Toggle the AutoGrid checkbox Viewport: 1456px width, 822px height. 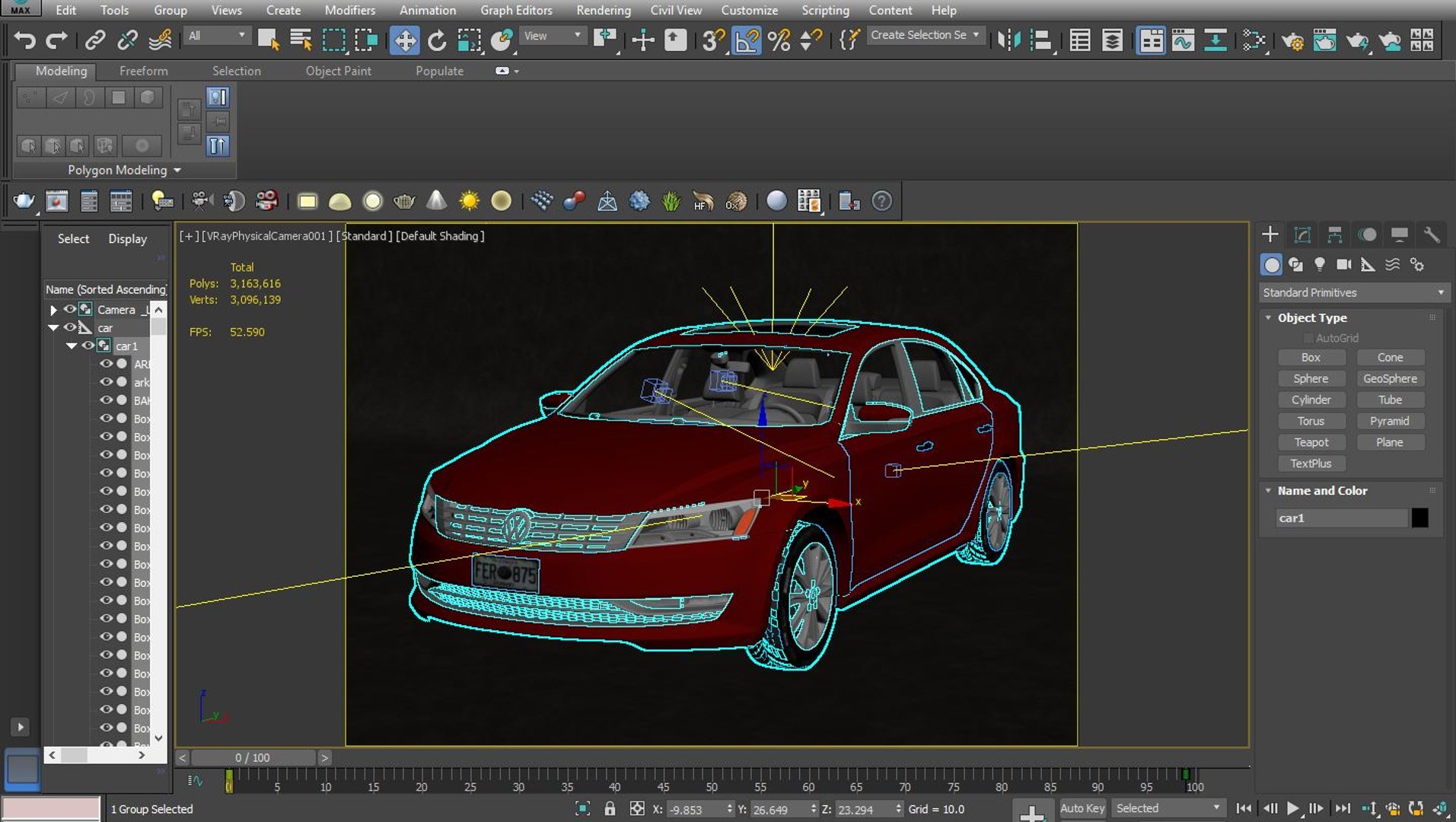[1308, 338]
